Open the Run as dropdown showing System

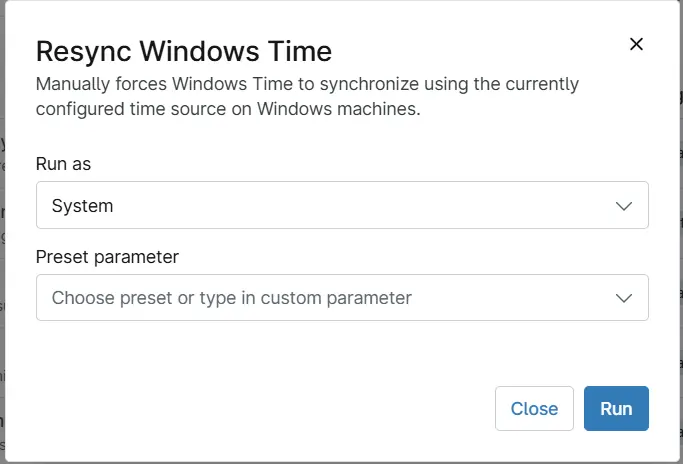[x=342, y=205]
